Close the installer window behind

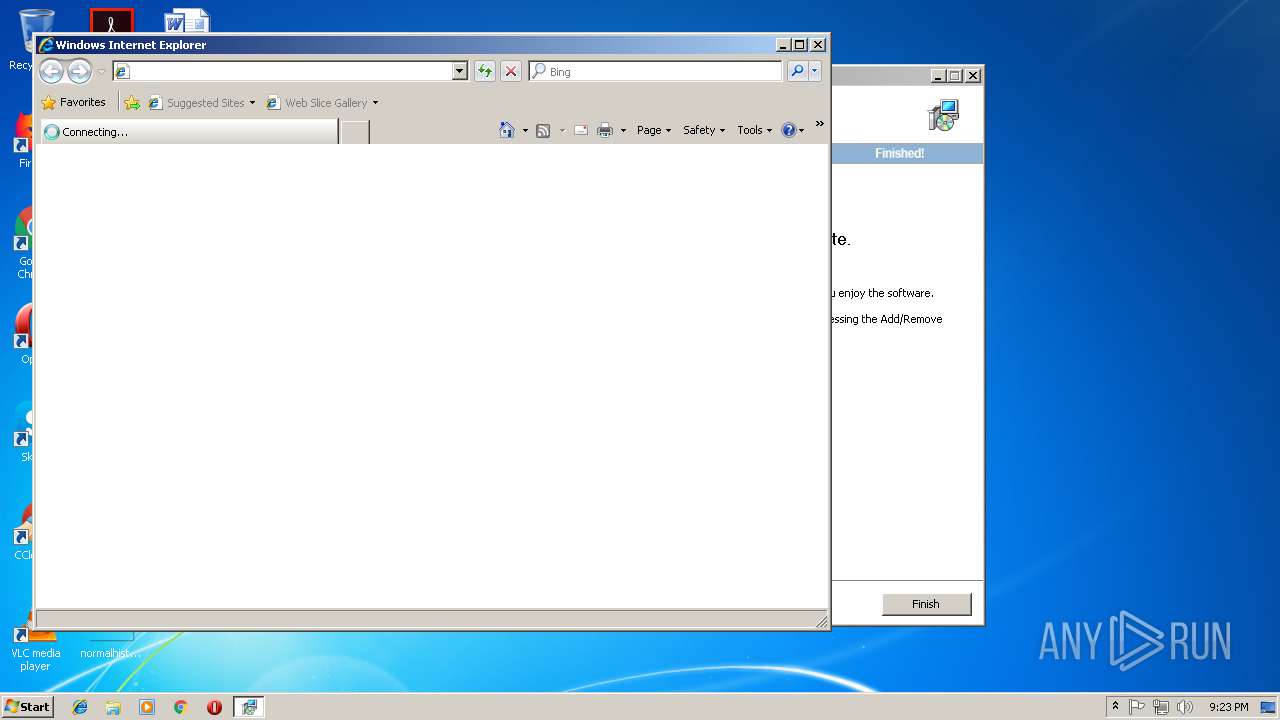click(x=973, y=75)
